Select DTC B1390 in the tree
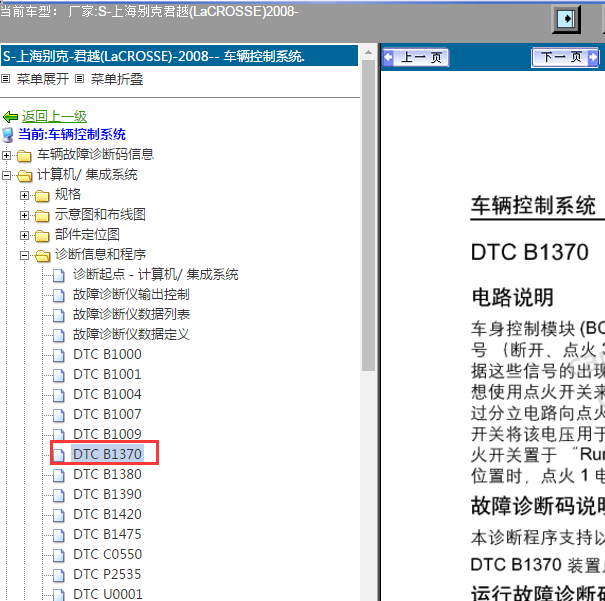Screen dimensions: 605x601 107,495
